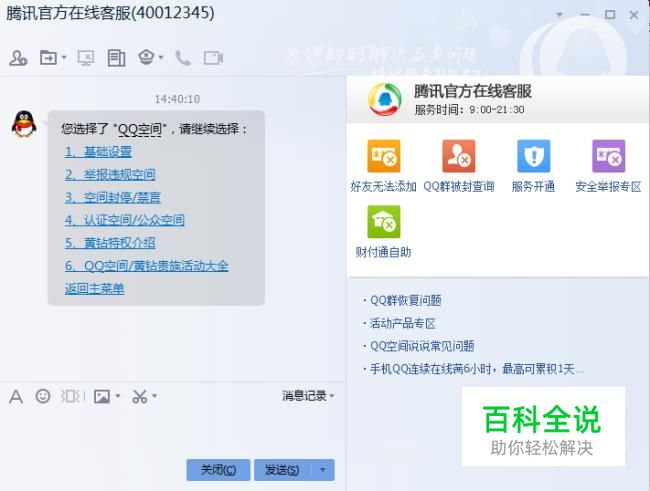Maximize the chat window

[610, 15]
